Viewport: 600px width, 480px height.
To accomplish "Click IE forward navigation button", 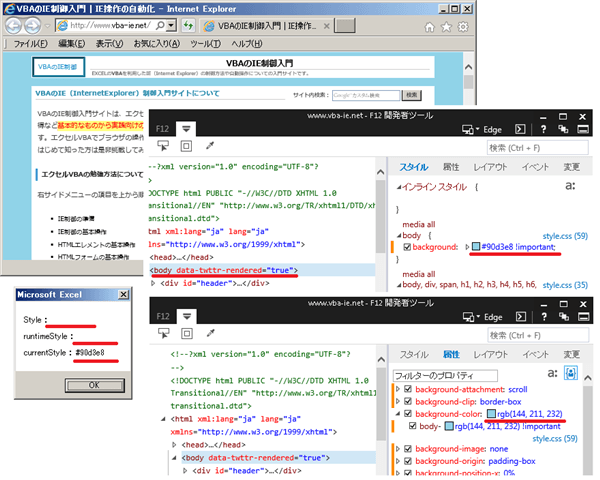I will click(x=32, y=26).
